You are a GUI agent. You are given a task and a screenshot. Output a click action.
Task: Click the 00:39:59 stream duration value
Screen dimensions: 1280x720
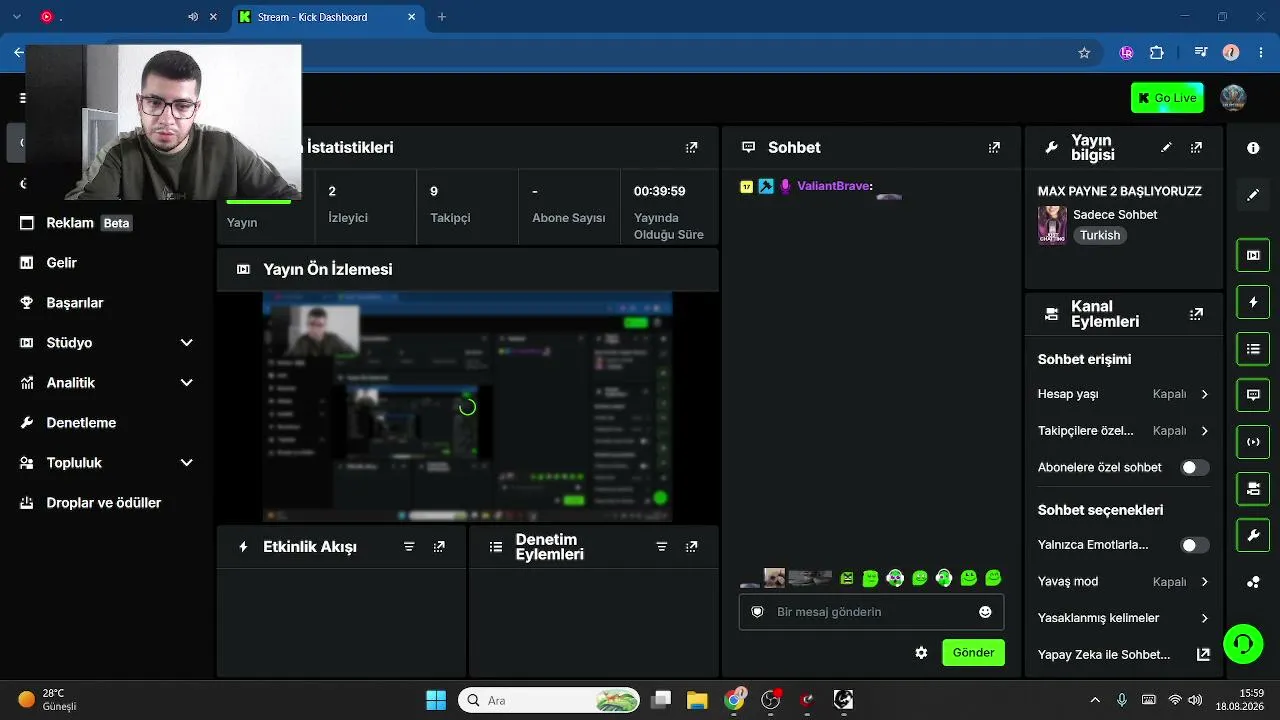(660, 191)
